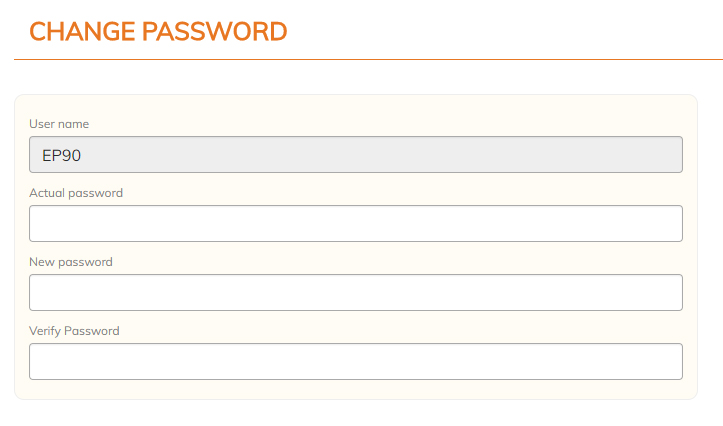Click the "Verify Password" label text
Viewport: 723px width, 426px height.
pyautogui.click(x=74, y=331)
